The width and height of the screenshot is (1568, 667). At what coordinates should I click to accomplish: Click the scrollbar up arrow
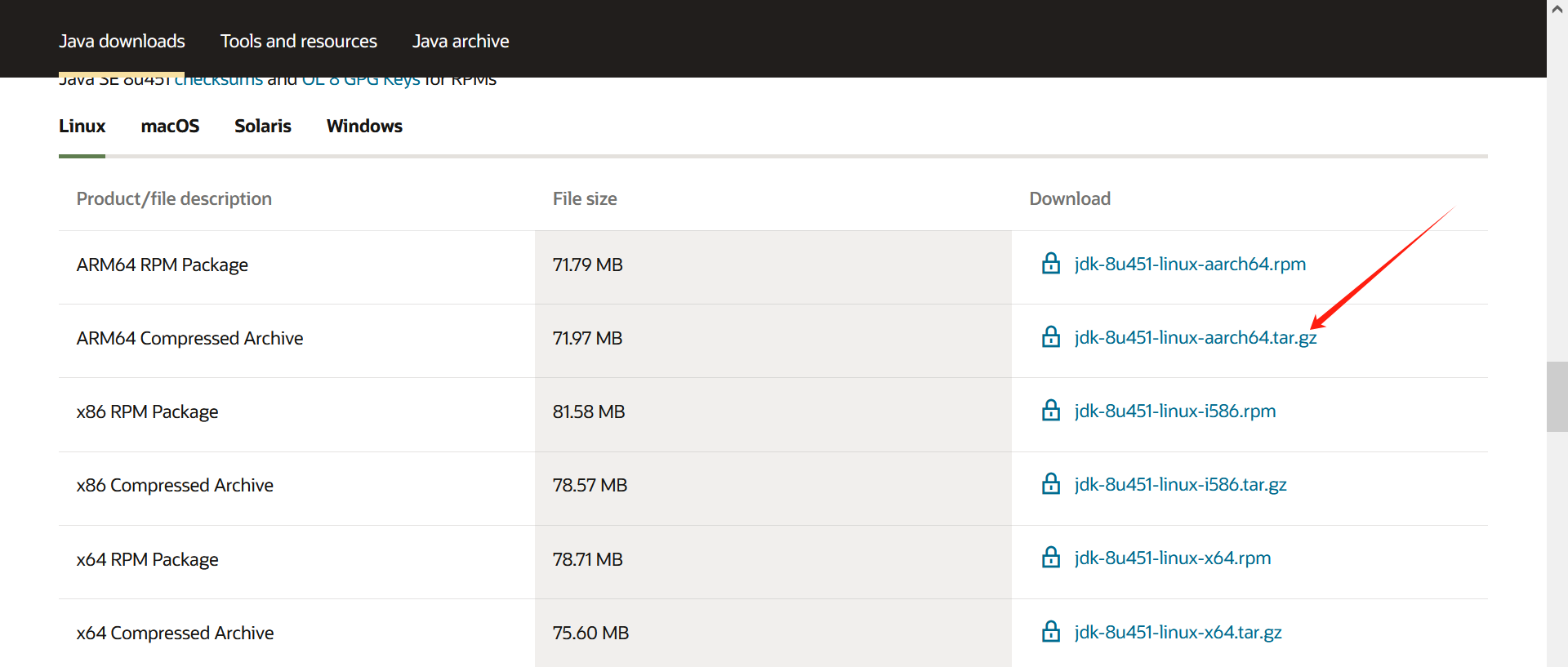tap(1557, 10)
